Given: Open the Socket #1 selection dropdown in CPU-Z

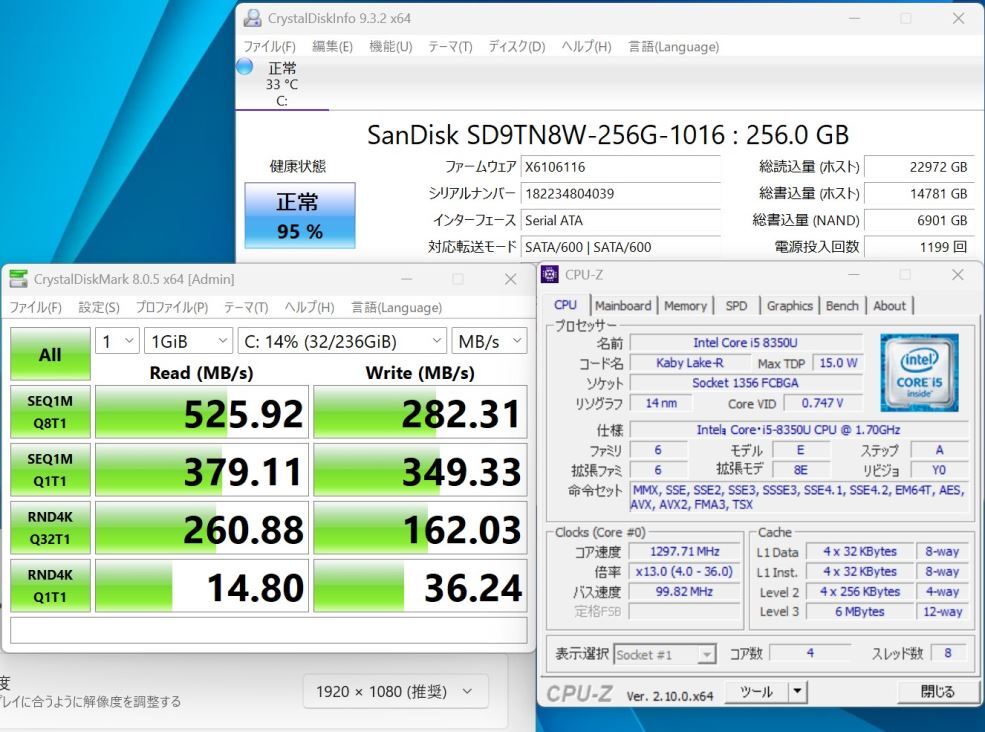Looking at the screenshot, I should (x=665, y=655).
